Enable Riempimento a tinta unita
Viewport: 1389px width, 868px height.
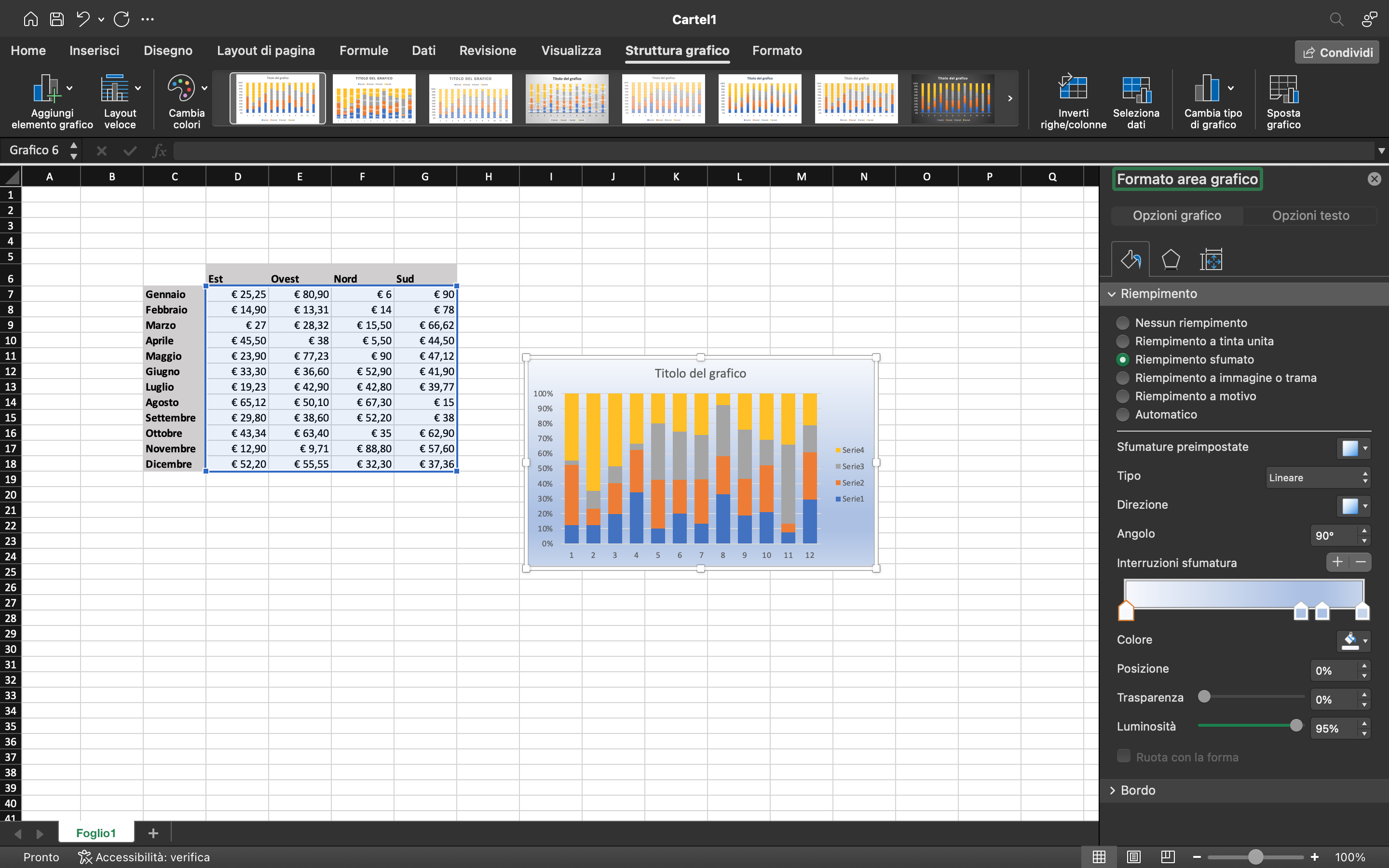coord(1123,341)
